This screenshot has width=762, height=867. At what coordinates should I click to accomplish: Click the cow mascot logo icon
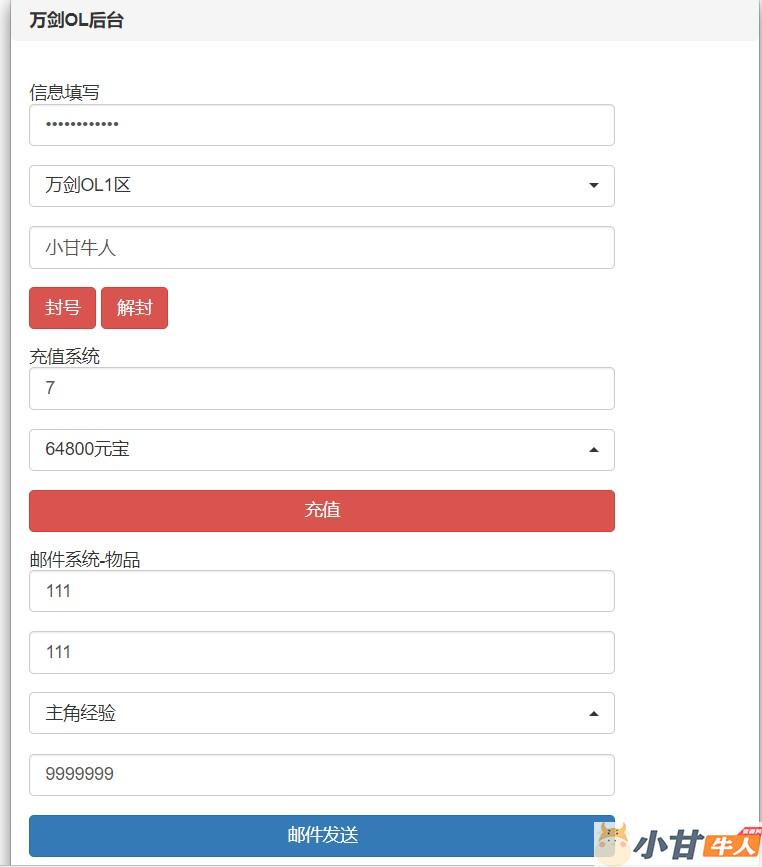click(x=612, y=843)
